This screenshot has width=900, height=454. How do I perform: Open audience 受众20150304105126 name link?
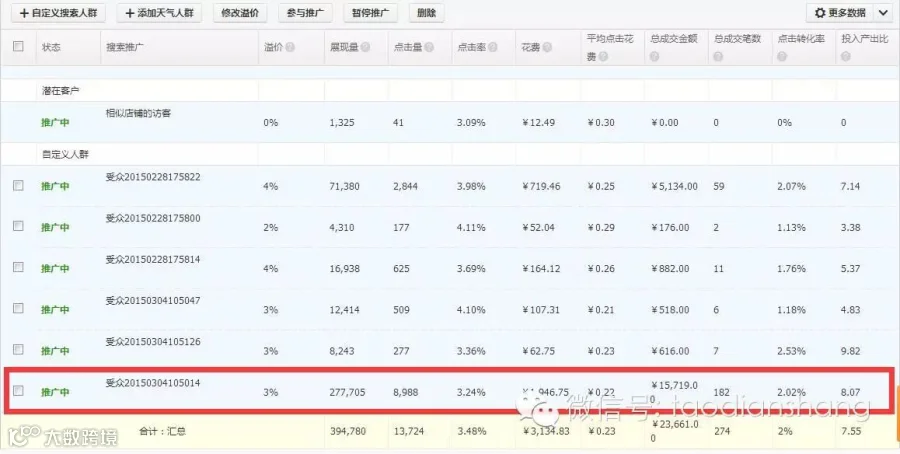click(153, 342)
